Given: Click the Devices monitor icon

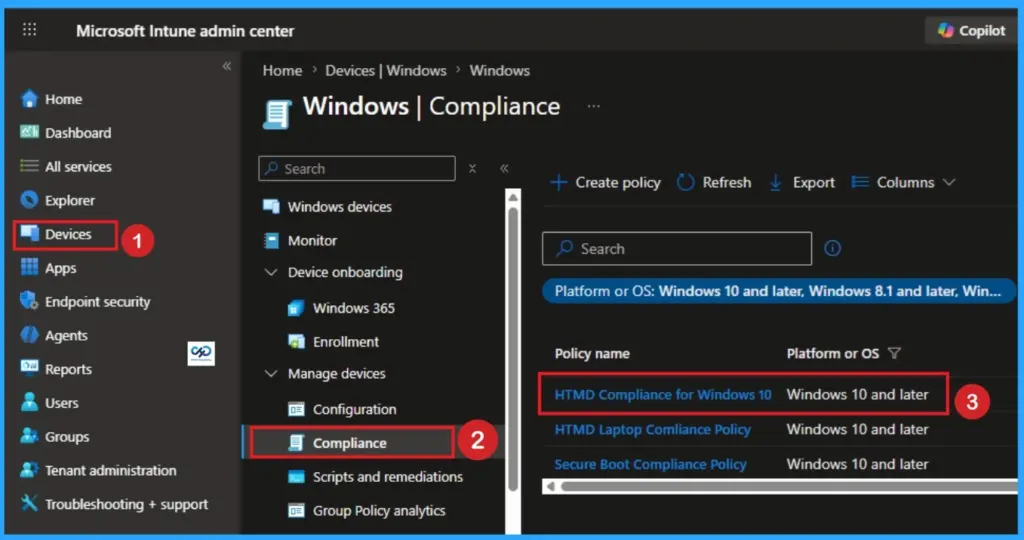Looking at the screenshot, I should 29,234.
